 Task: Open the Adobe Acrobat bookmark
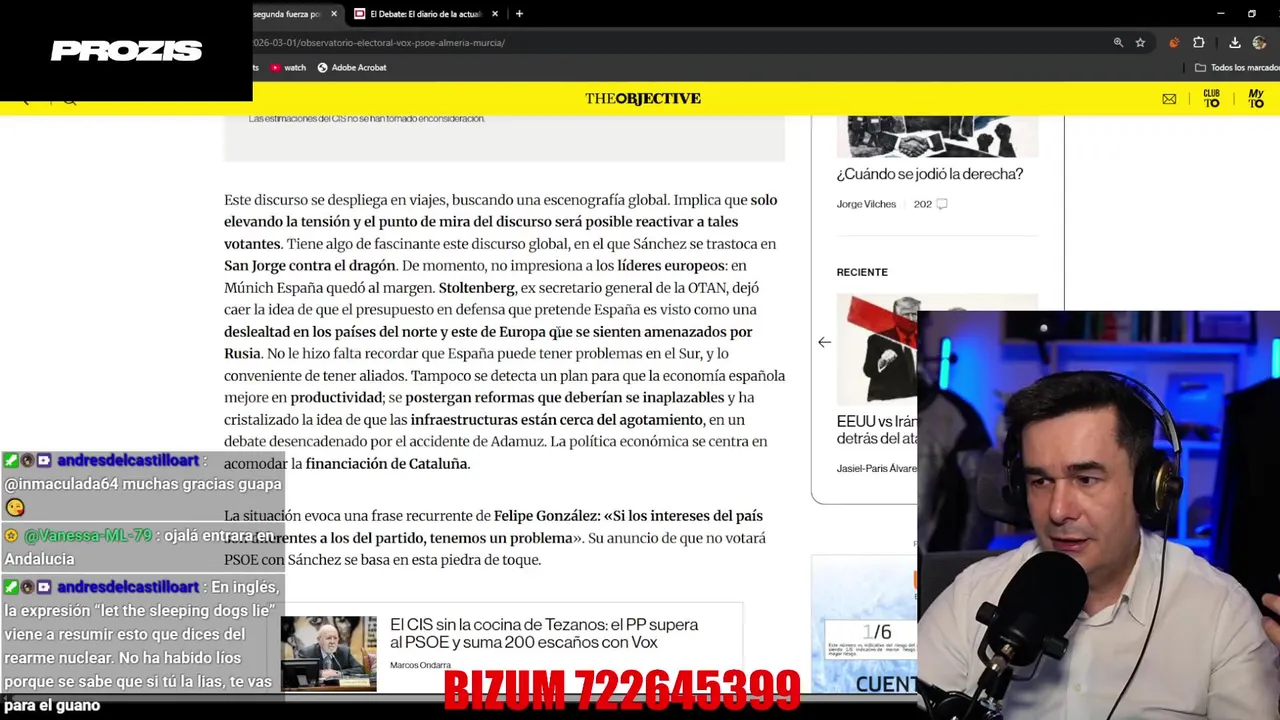[352, 68]
